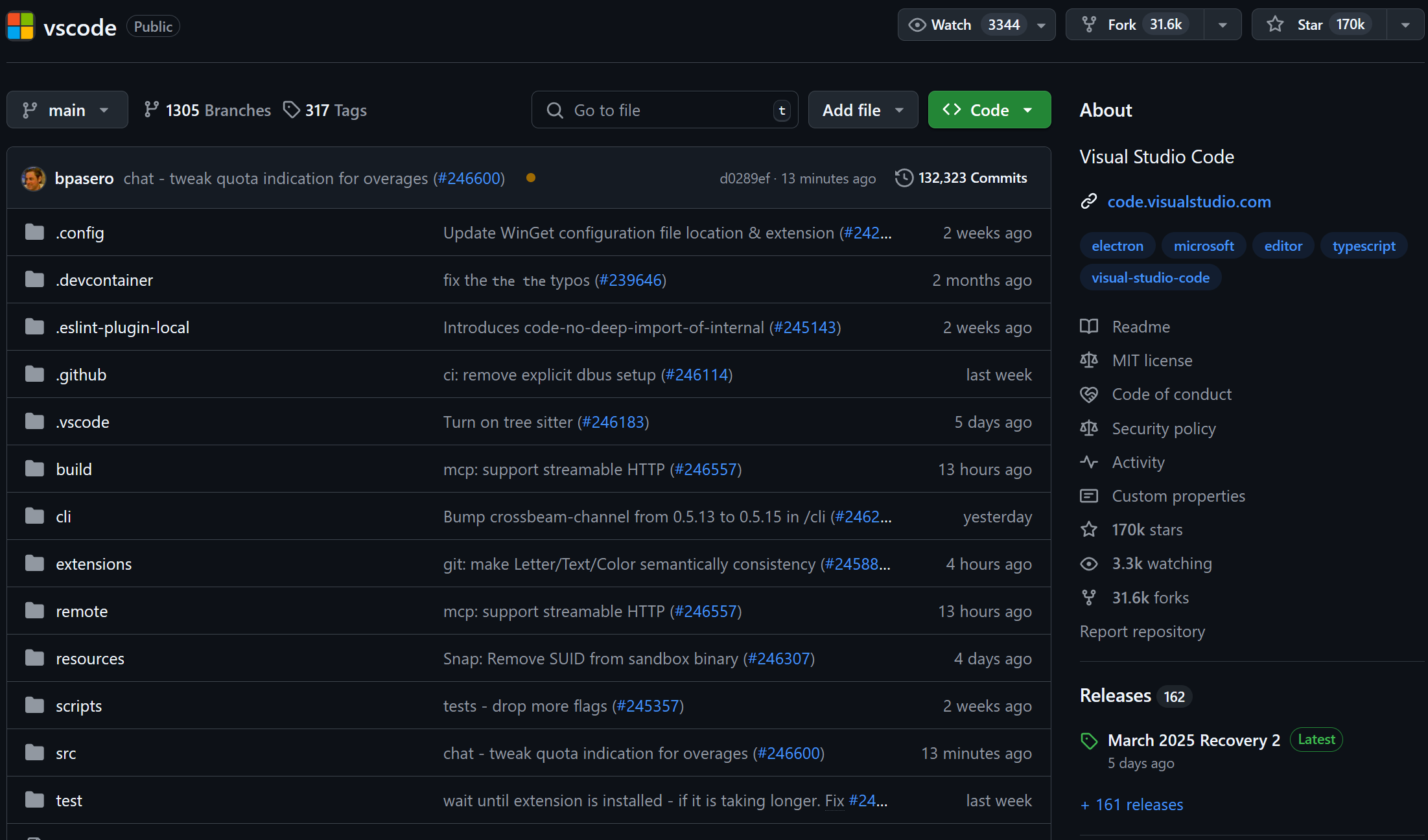
Task: Click the Readme book icon
Action: click(x=1089, y=327)
